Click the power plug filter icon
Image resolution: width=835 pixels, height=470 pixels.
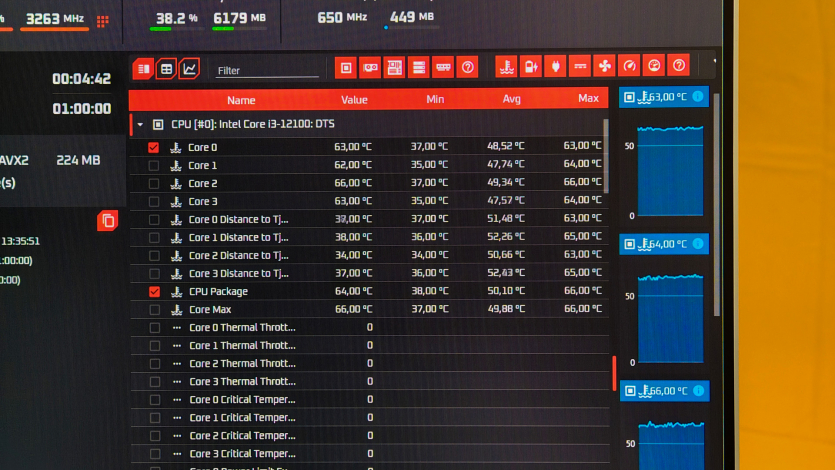(x=555, y=66)
